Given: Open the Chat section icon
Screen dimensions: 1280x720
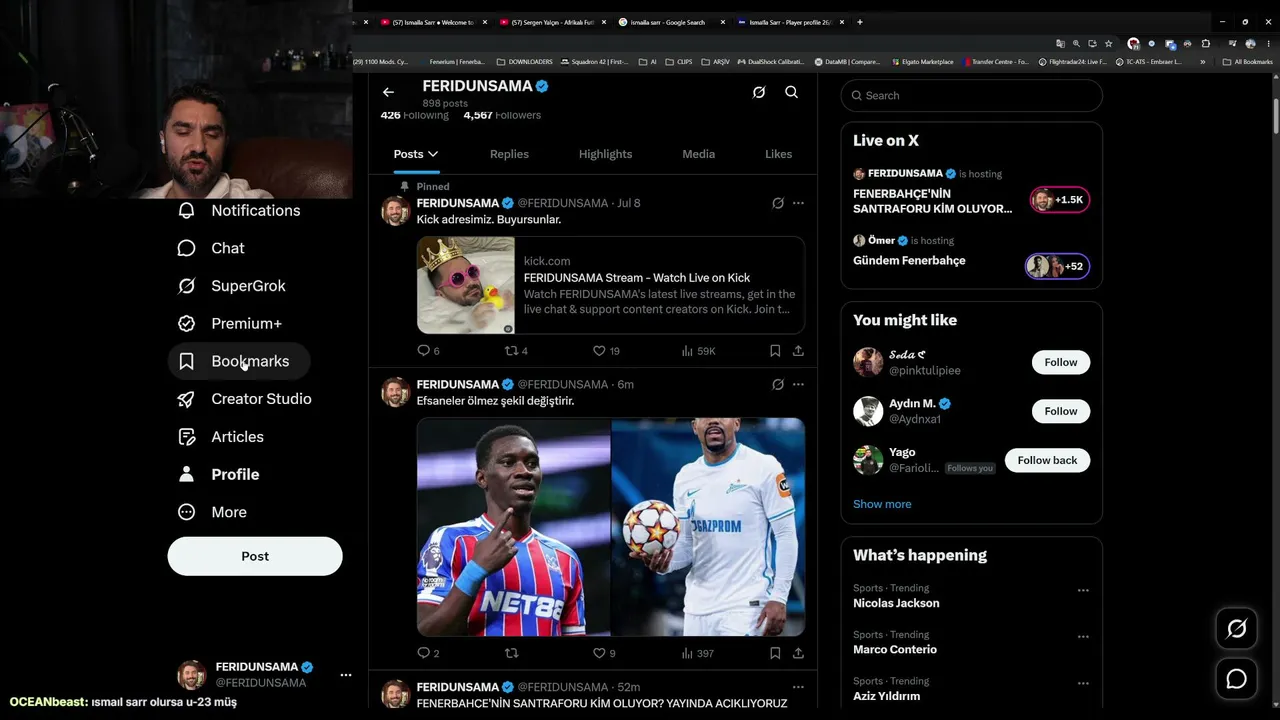Looking at the screenshot, I should [x=186, y=248].
